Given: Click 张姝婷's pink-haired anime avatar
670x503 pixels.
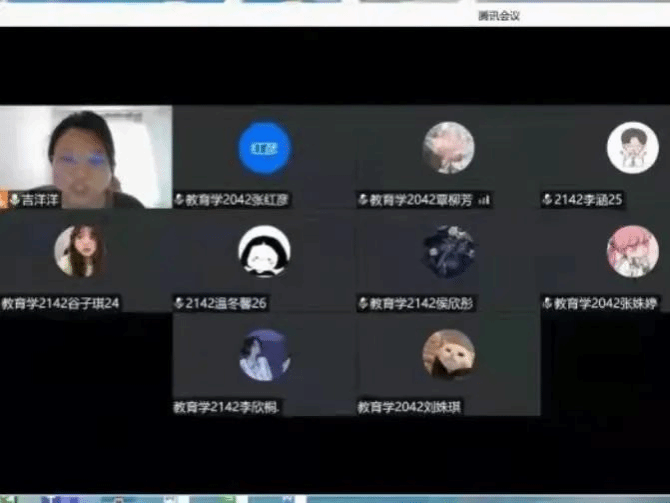Looking at the screenshot, I should tap(632, 251).
